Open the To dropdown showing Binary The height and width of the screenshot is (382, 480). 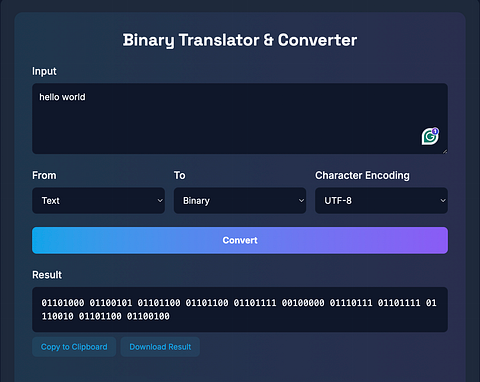240,201
